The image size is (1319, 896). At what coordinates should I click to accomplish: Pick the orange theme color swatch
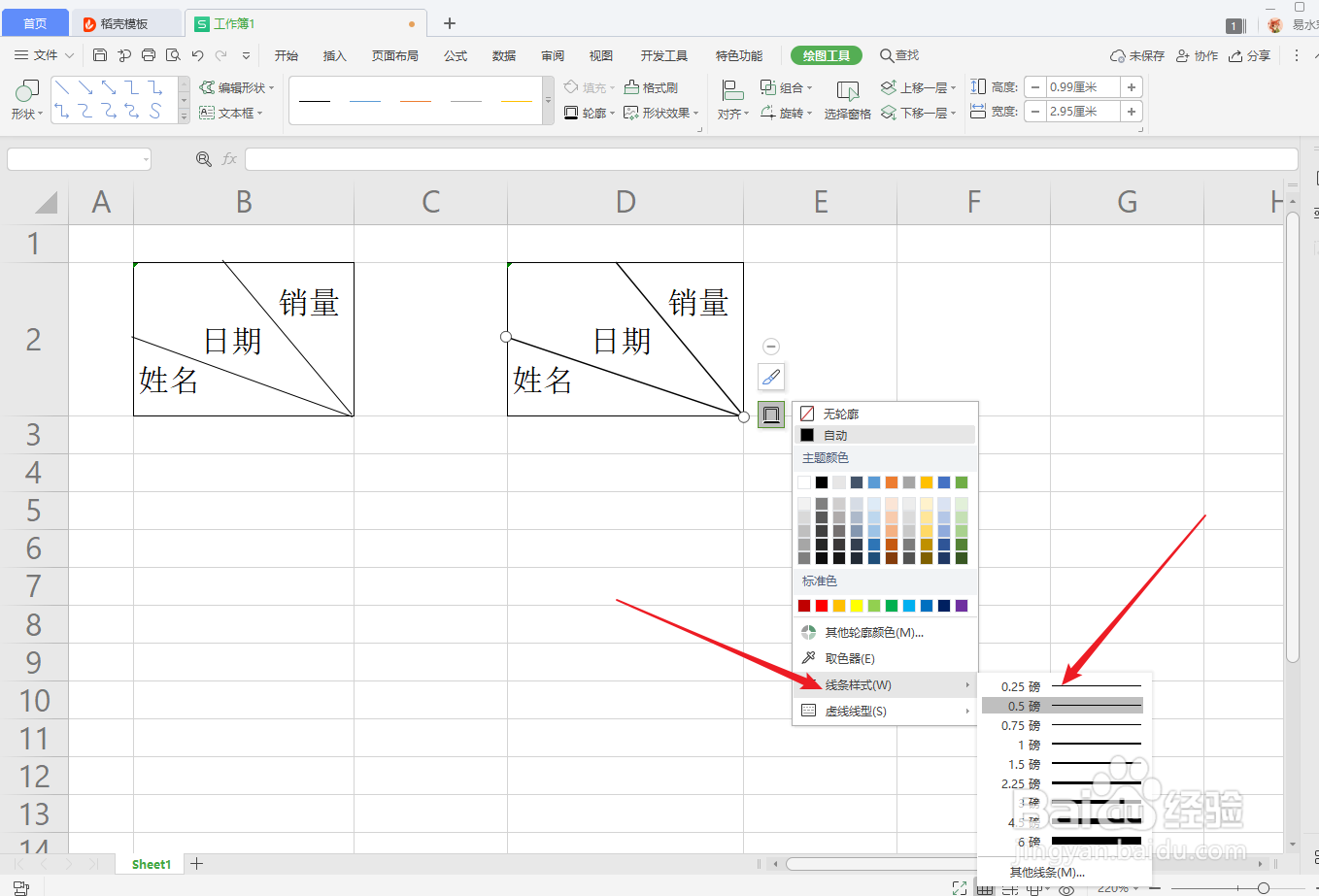tap(892, 482)
